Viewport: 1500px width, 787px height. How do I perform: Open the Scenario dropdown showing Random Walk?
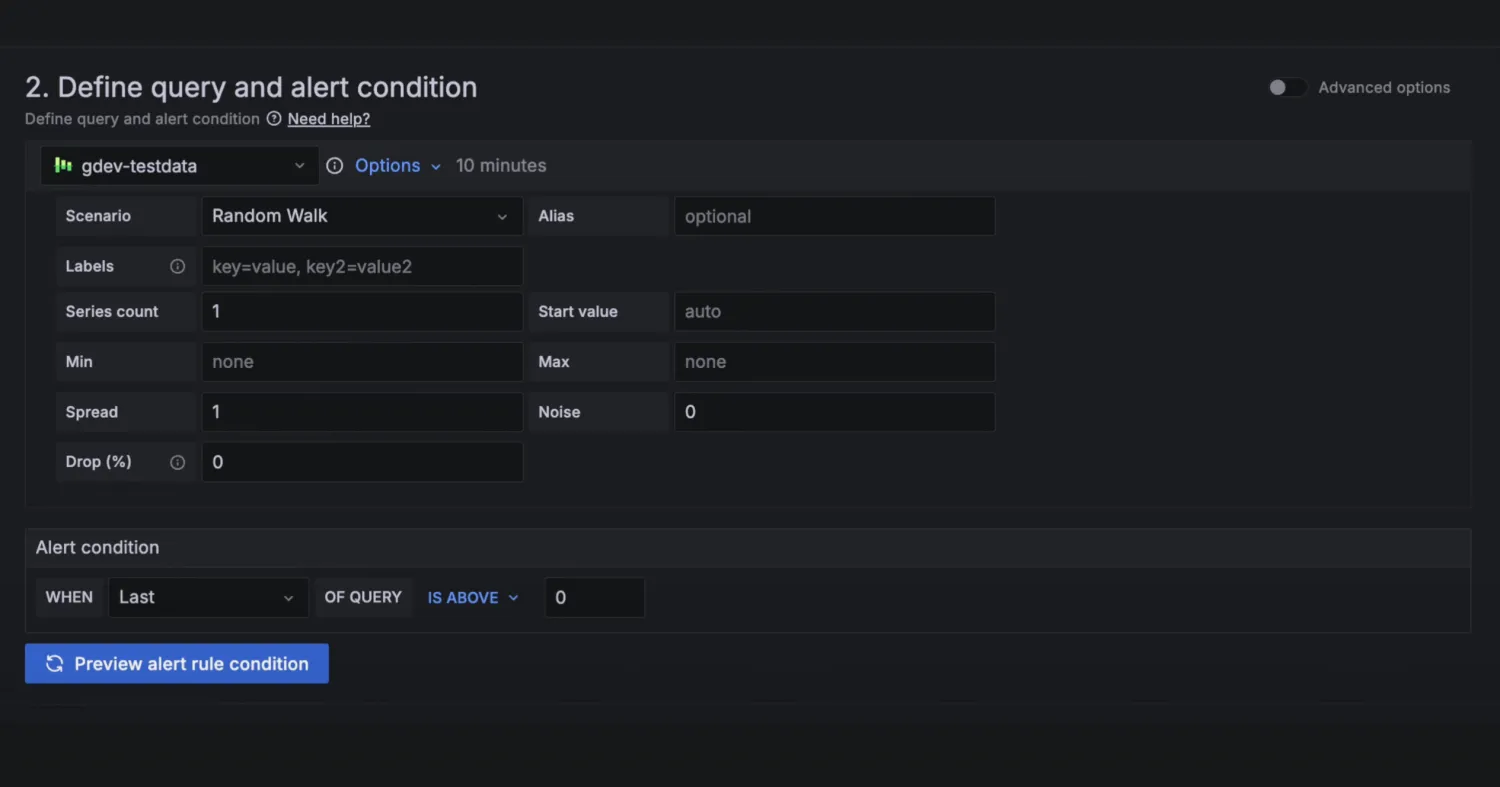coord(362,216)
